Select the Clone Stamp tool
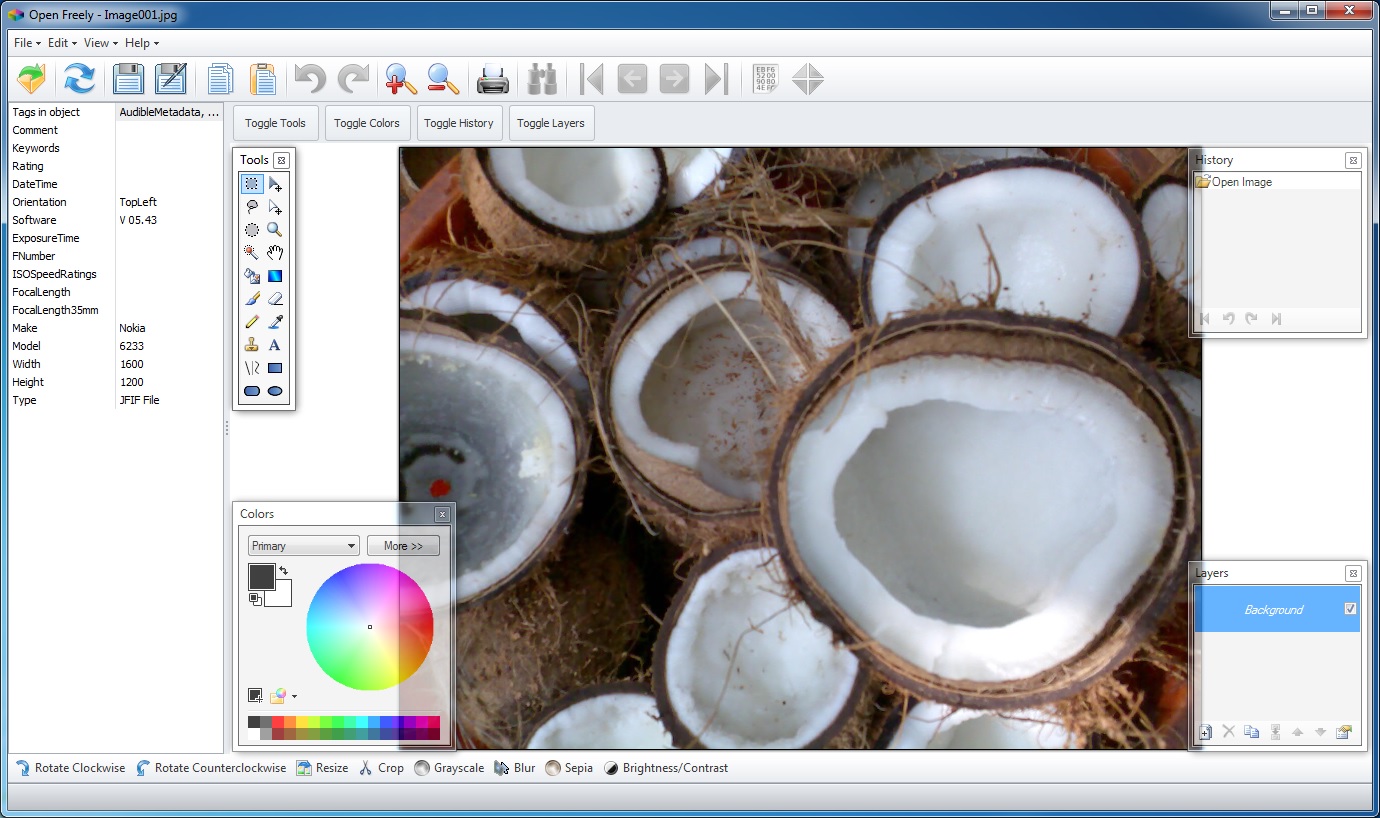 coord(252,345)
